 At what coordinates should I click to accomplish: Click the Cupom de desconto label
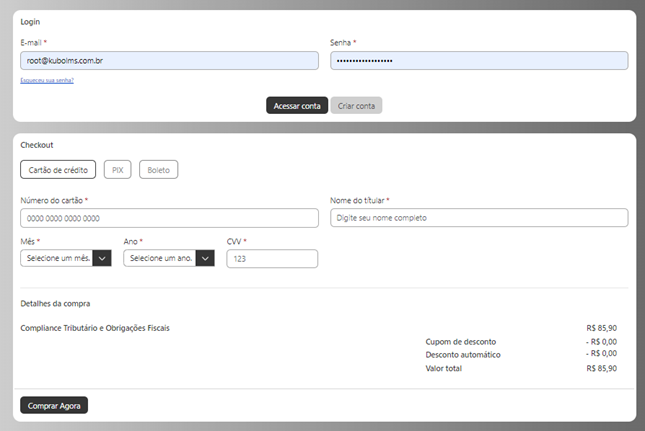tap(461, 341)
